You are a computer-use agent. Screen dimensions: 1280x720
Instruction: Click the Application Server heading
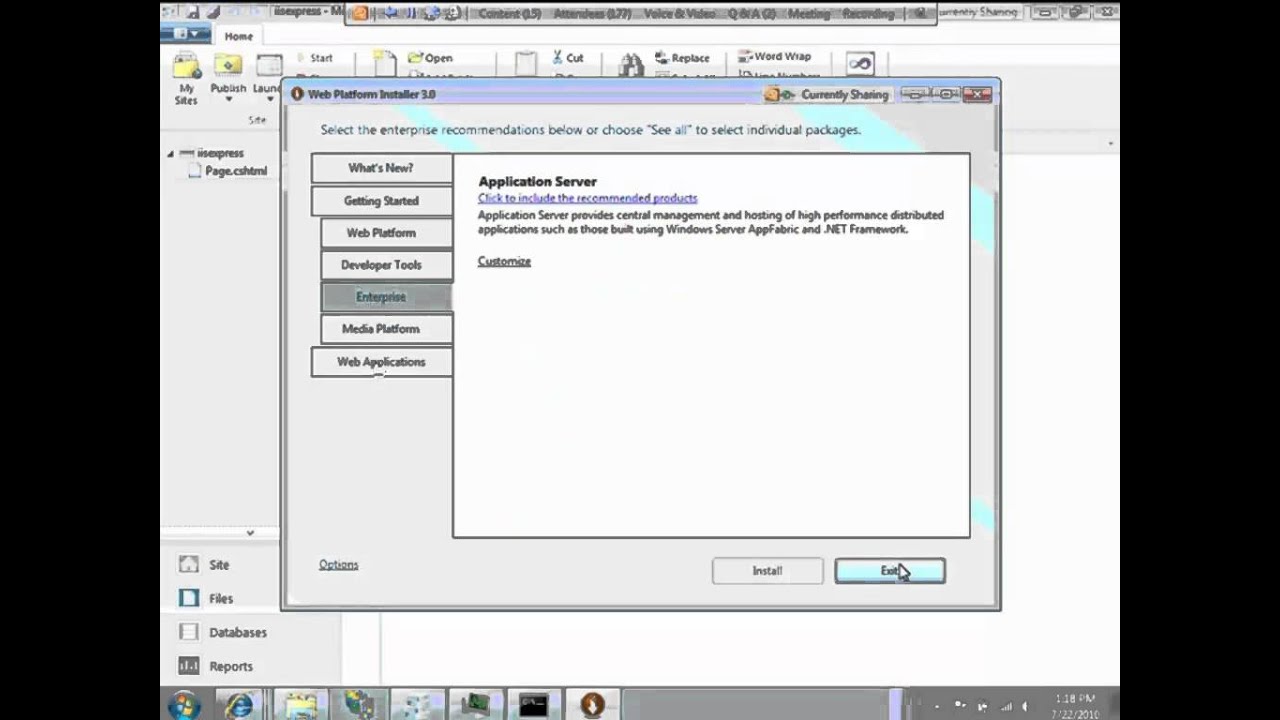tap(537, 181)
